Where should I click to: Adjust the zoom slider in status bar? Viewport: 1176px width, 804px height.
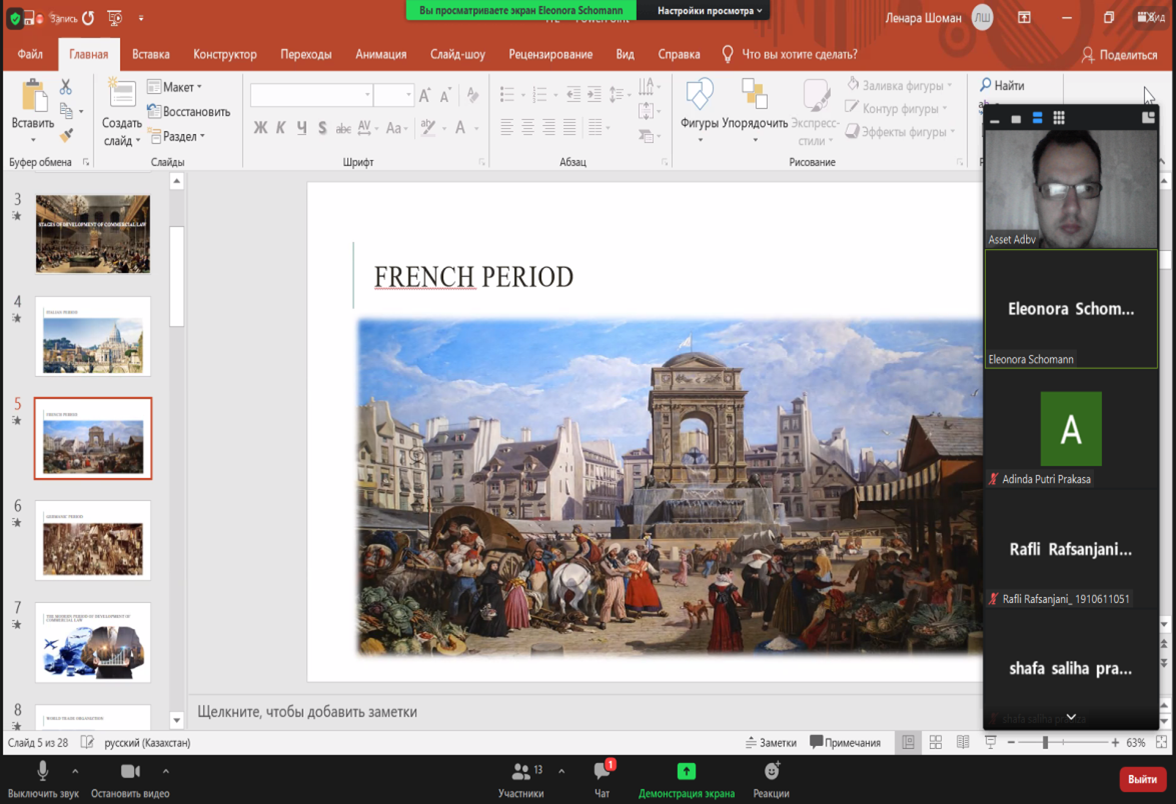[1045, 742]
